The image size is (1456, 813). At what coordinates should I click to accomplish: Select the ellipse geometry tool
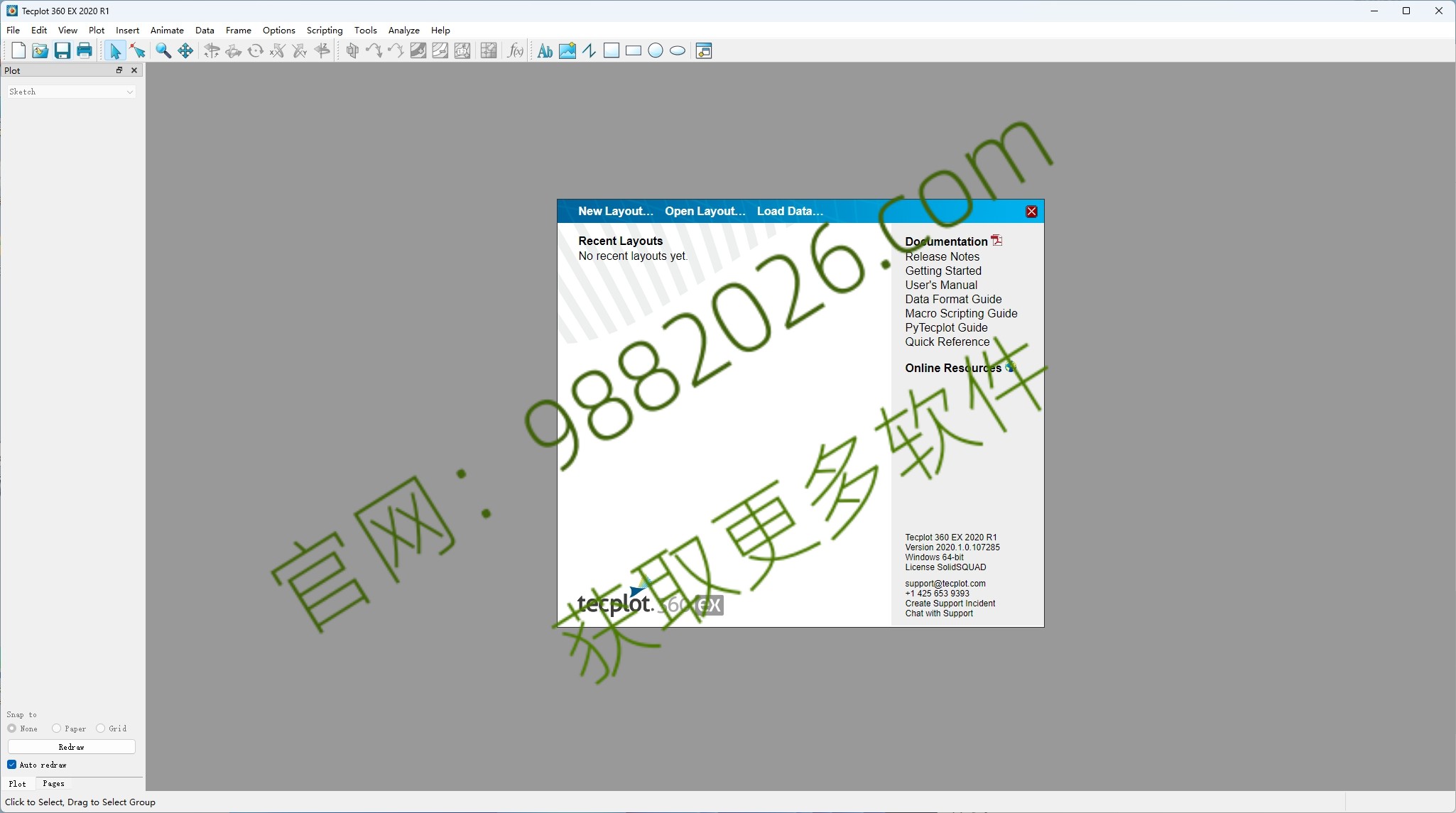[678, 50]
